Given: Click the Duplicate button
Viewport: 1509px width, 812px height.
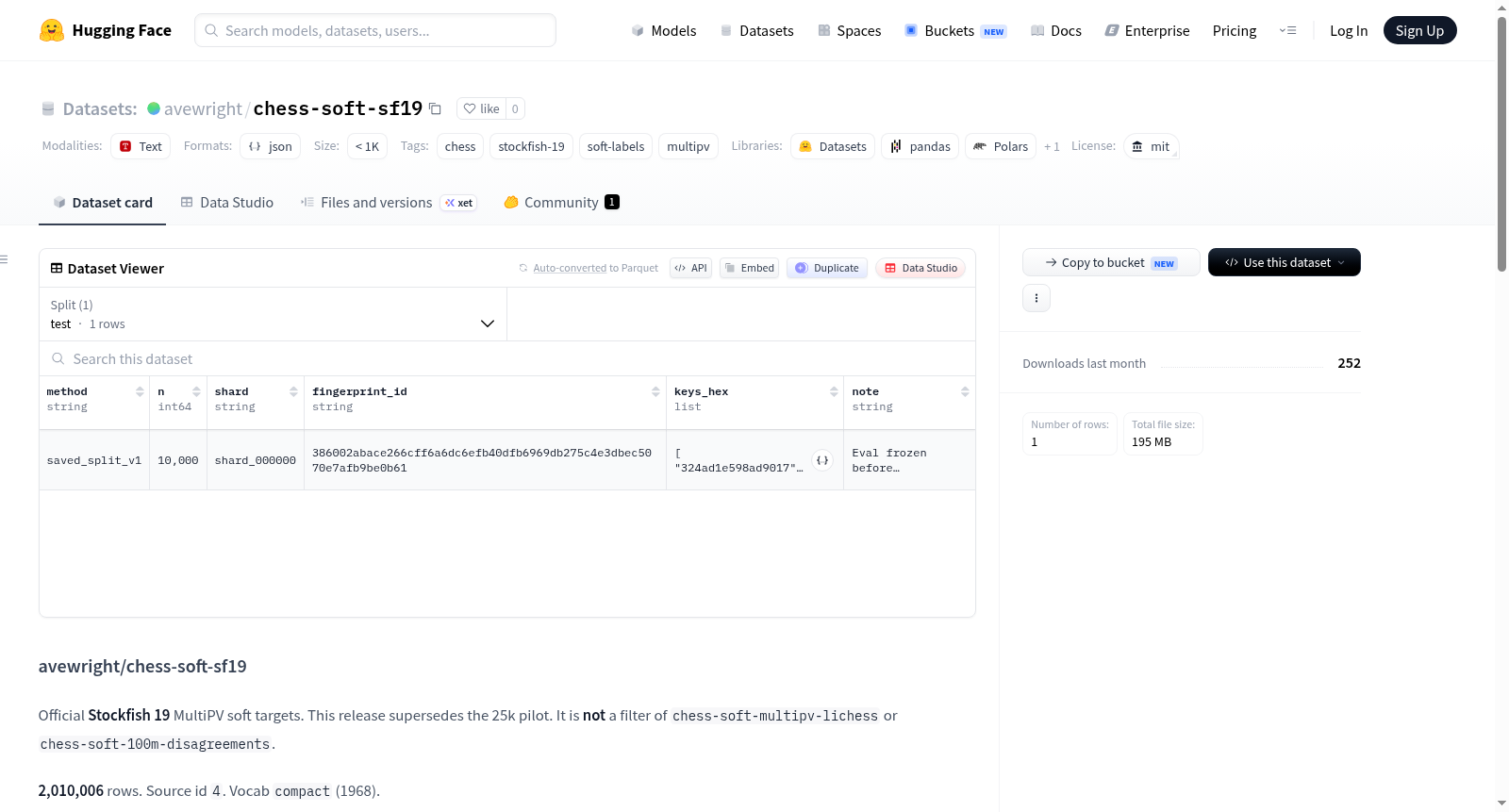Looking at the screenshot, I should click(x=827, y=268).
